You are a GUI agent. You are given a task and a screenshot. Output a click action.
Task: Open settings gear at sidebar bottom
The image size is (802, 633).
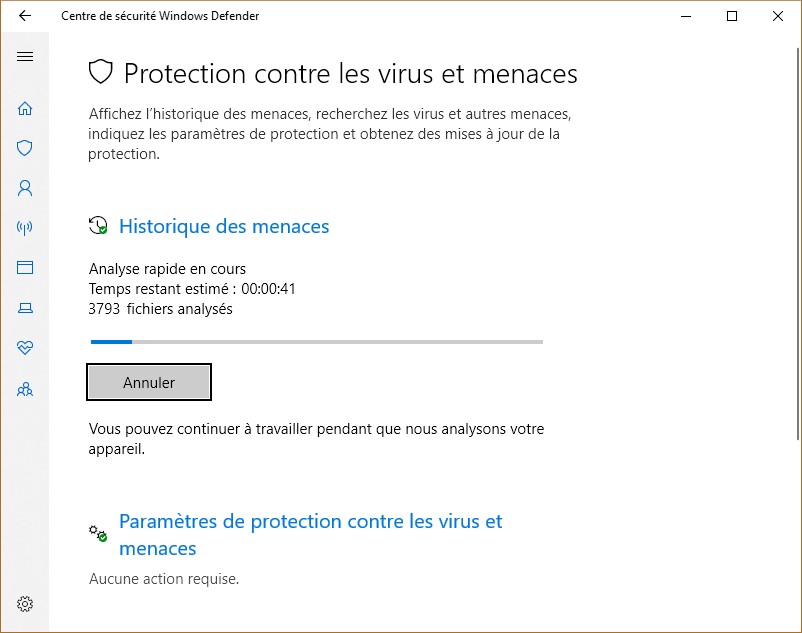[25, 604]
